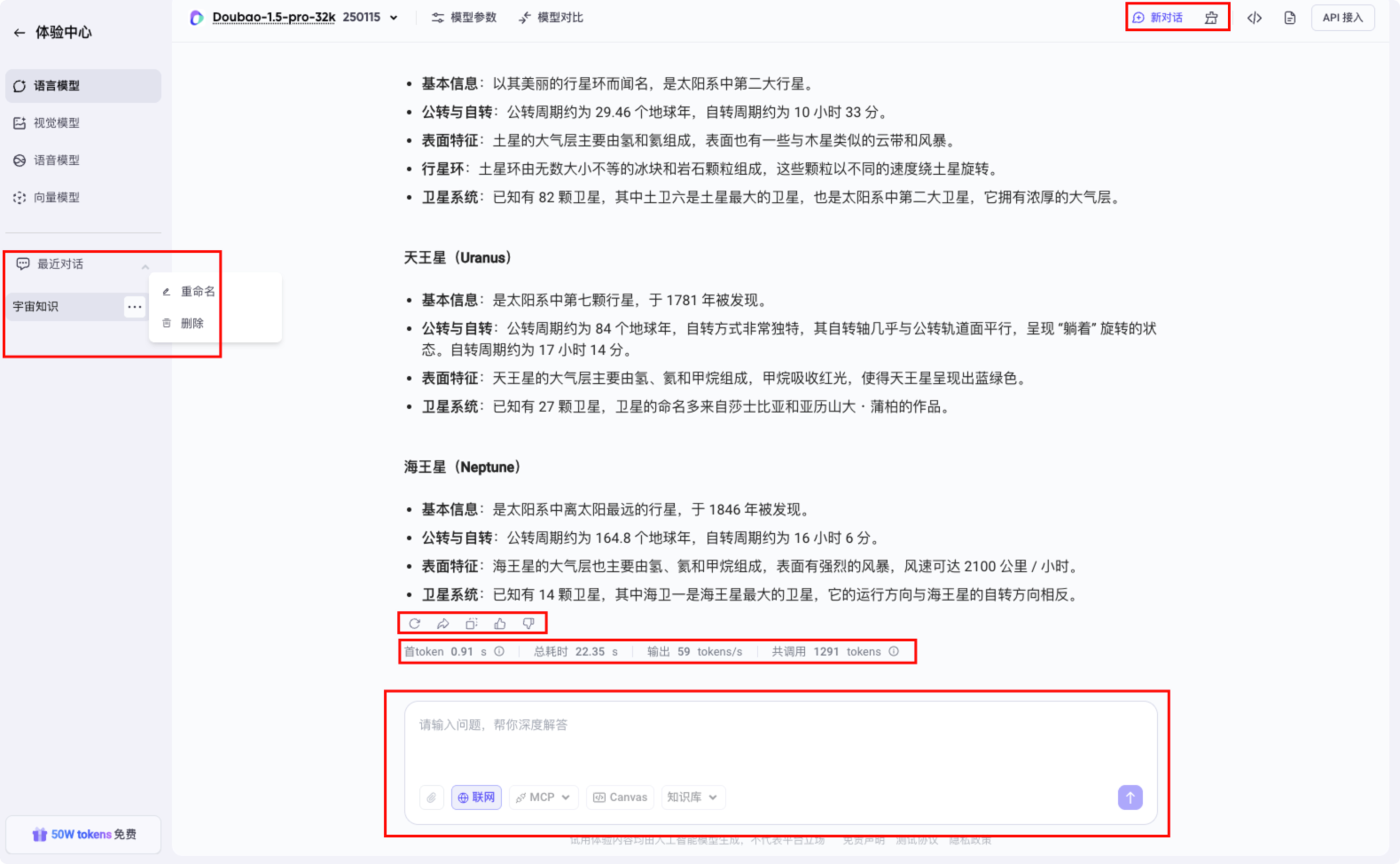1400x864 pixels.
Task: Send the message with the arrow button
Action: pos(1130,797)
